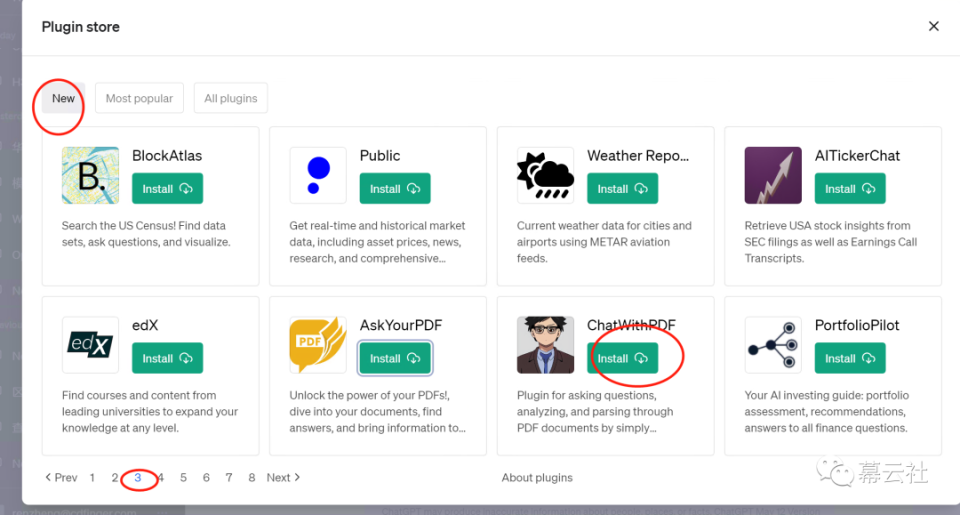
Task: Install the AITickerChat plugin
Action: 850,189
